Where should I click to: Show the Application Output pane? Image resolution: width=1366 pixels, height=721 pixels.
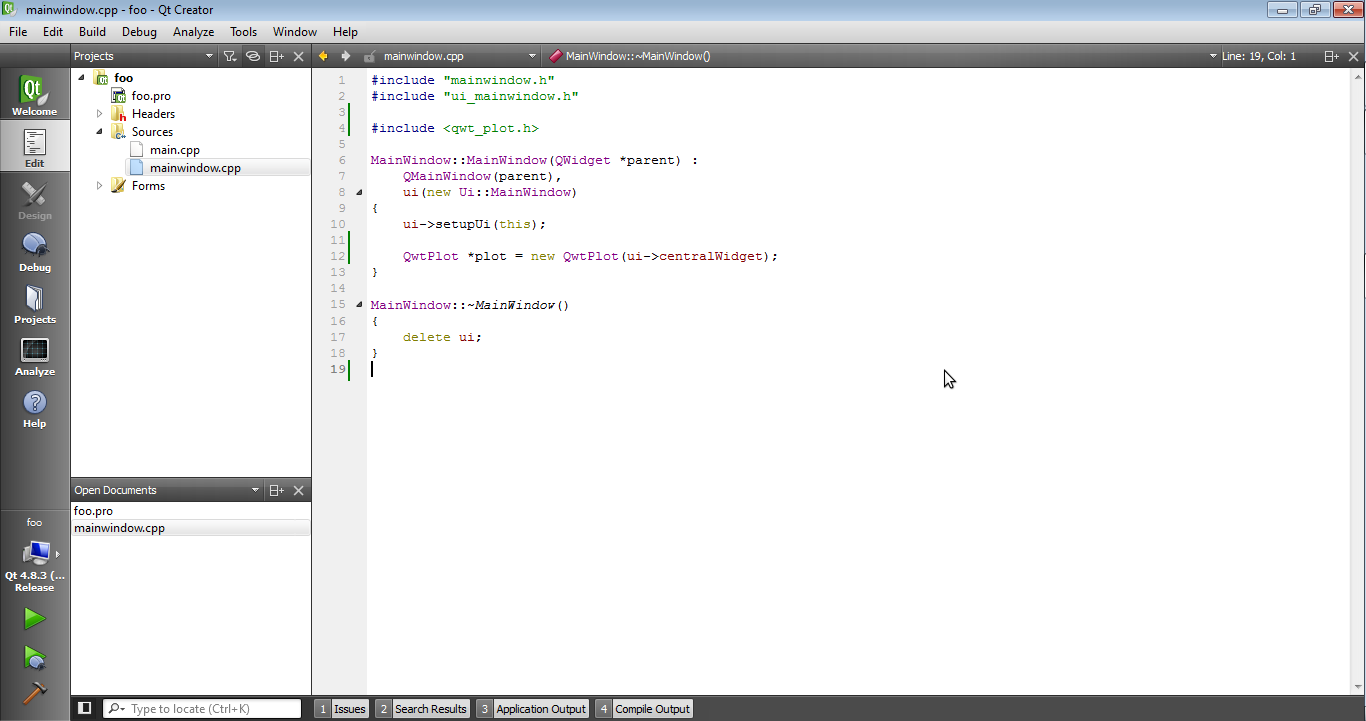click(x=532, y=709)
